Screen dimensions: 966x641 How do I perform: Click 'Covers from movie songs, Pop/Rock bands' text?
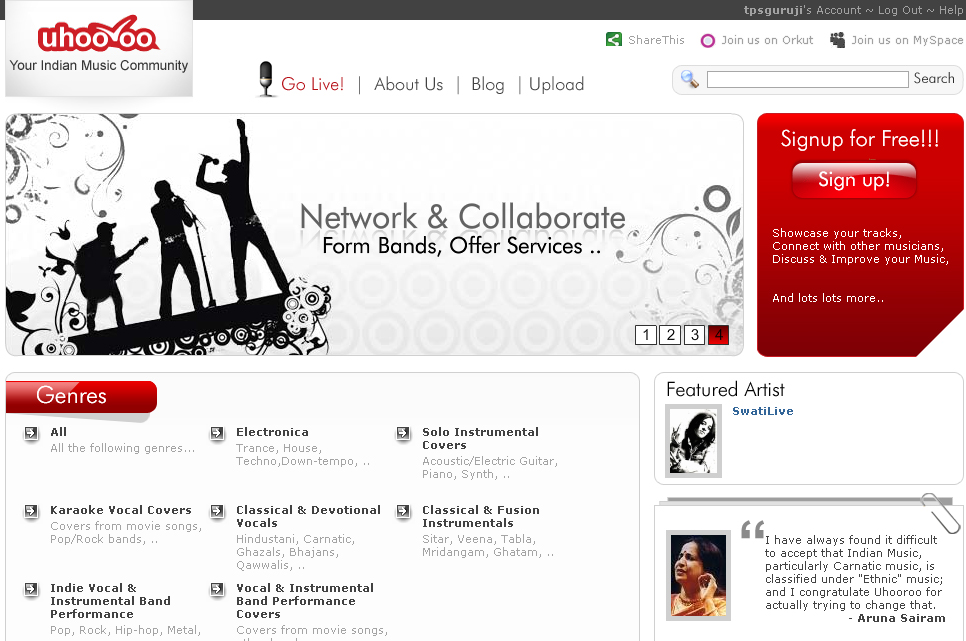126,533
